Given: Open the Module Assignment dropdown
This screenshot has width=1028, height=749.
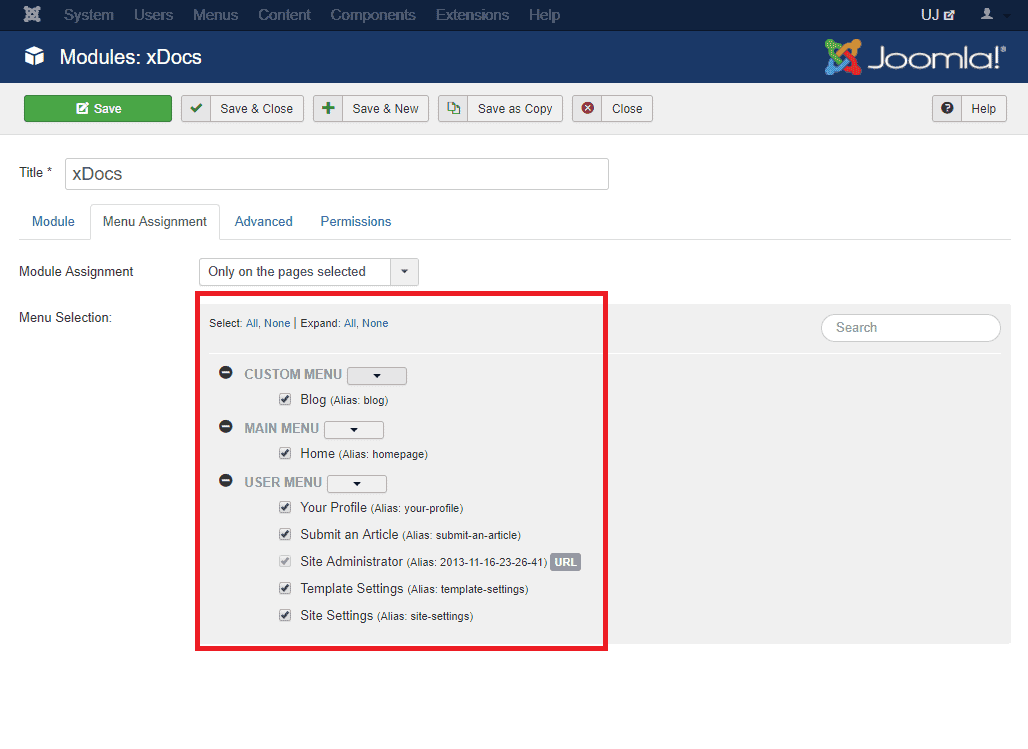Looking at the screenshot, I should (404, 272).
